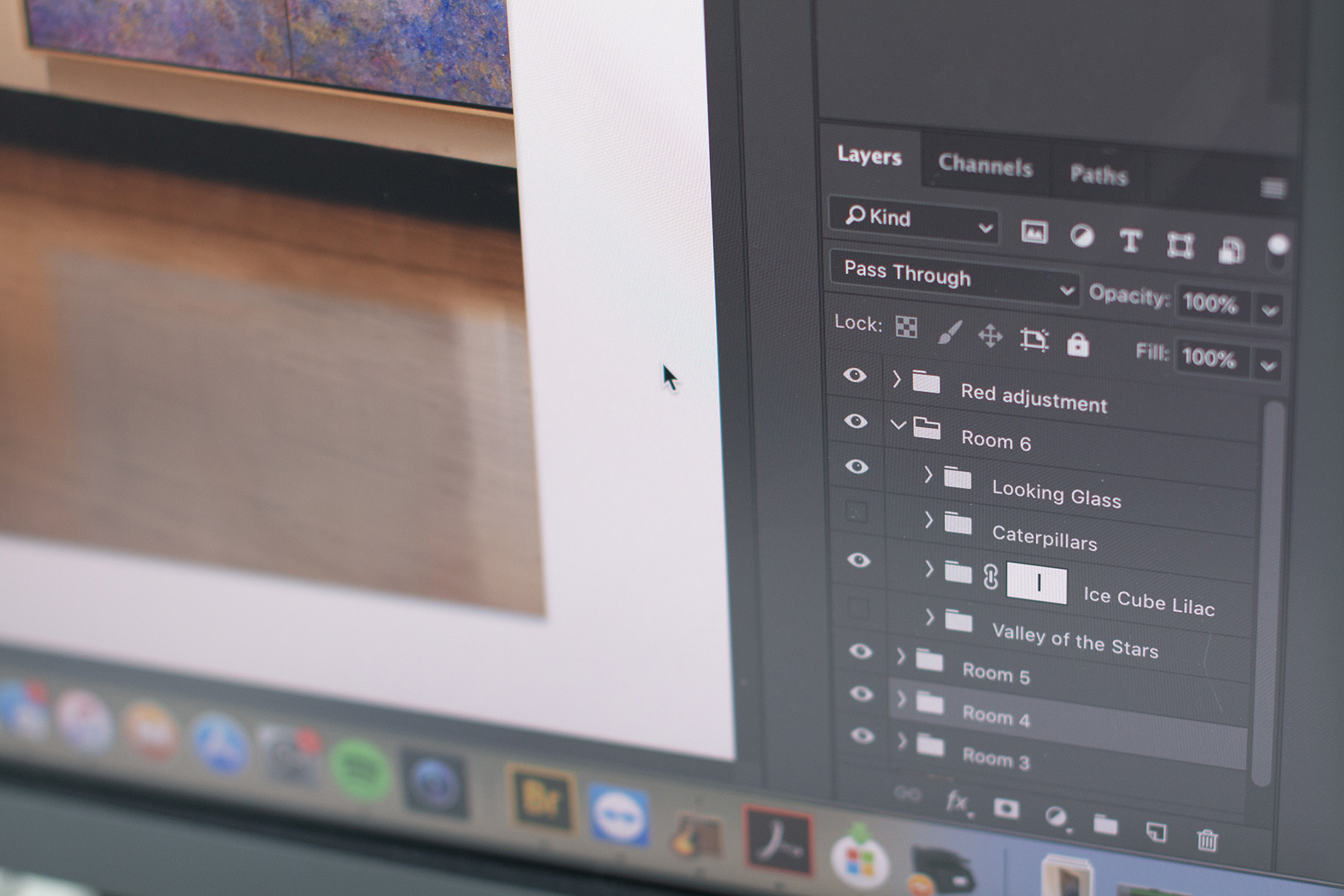Expand the Room 3 group
The height and width of the screenshot is (896, 1344).
902,741
